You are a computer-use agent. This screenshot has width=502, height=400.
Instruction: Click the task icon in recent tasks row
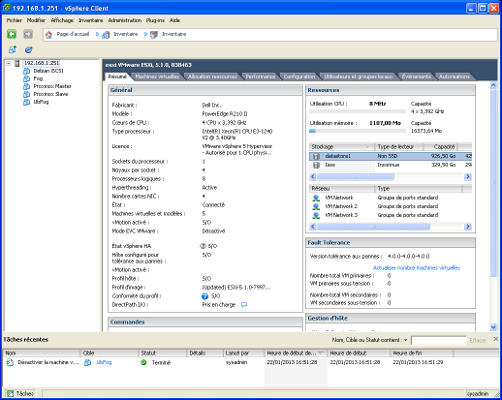[10, 362]
